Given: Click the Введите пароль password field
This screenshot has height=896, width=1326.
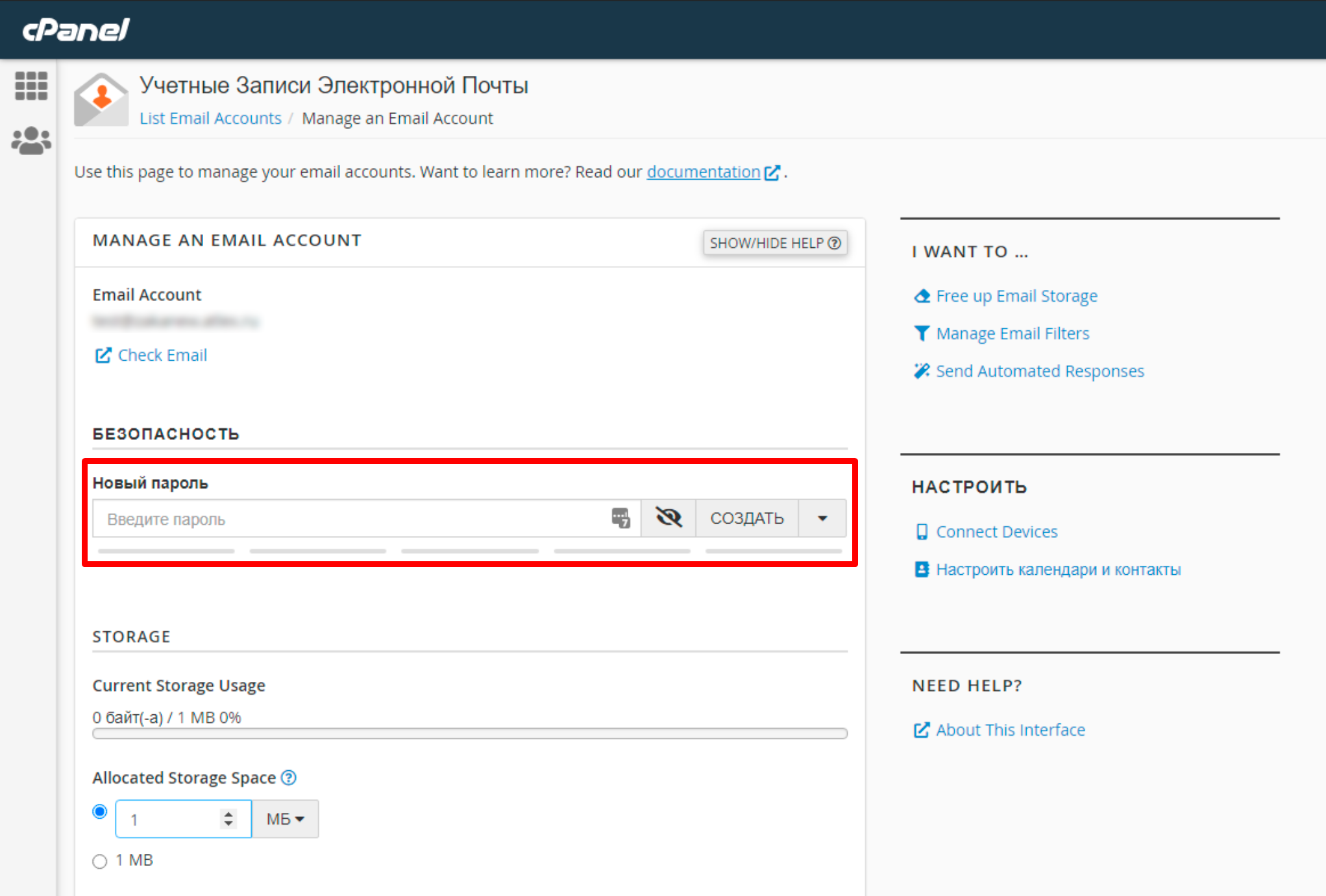Looking at the screenshot, I should point(350,518).
